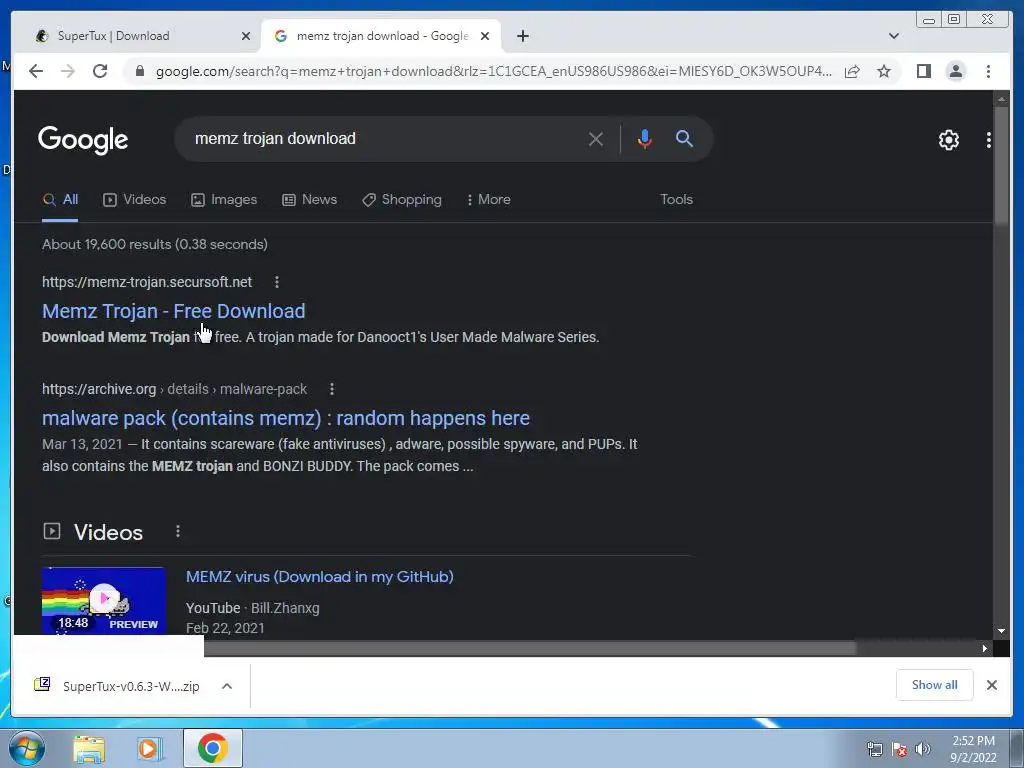Open the MEMZ virus GitHub video link

(x=319, y=577)
